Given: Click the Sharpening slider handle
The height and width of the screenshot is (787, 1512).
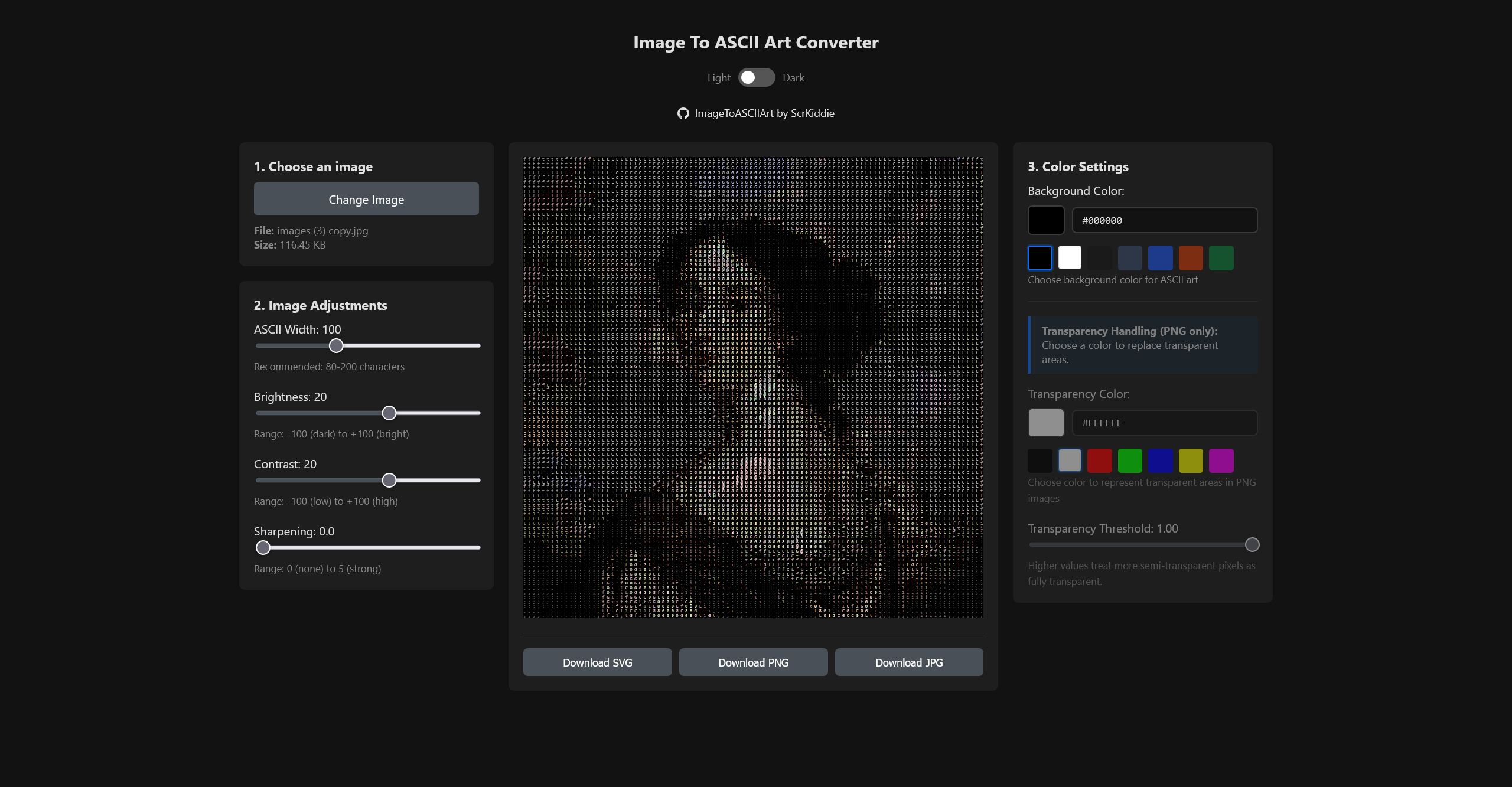Looking at the screenshot, I should pyautogui.click(x=263, y=547).
